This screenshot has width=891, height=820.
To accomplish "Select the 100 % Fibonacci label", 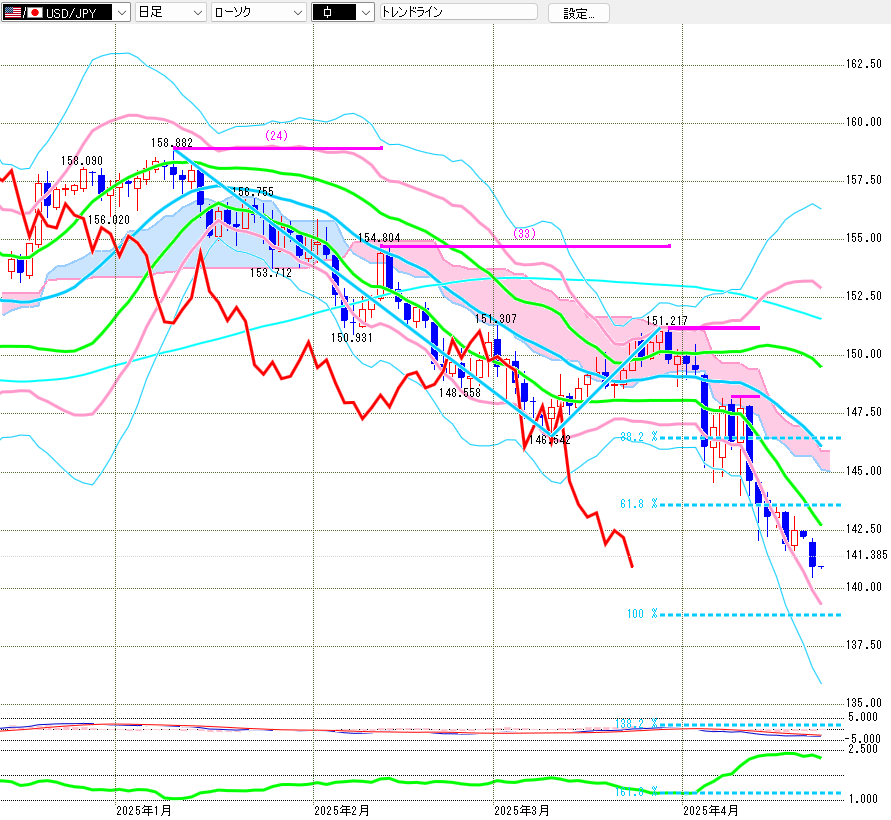I will (x=642, y=614).
